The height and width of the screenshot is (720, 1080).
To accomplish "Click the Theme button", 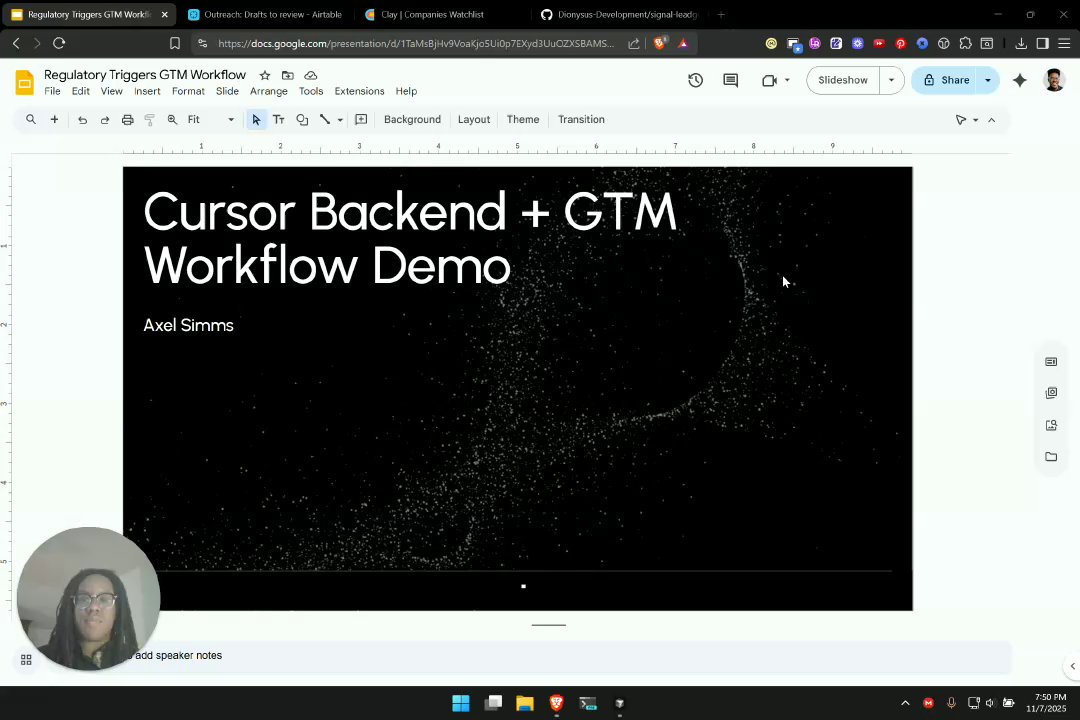I will pyautogui.click(x=523, y=119).
